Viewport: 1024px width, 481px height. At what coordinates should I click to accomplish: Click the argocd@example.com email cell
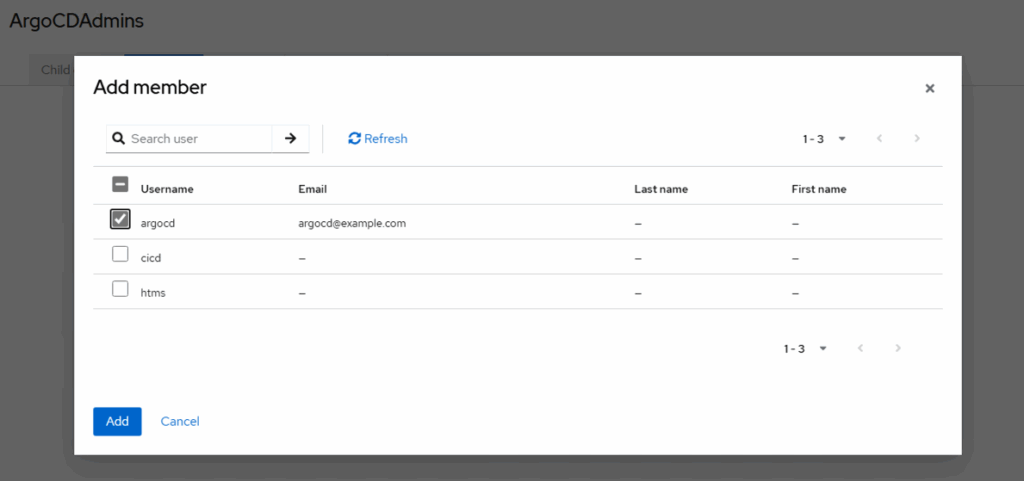[352, 223]
